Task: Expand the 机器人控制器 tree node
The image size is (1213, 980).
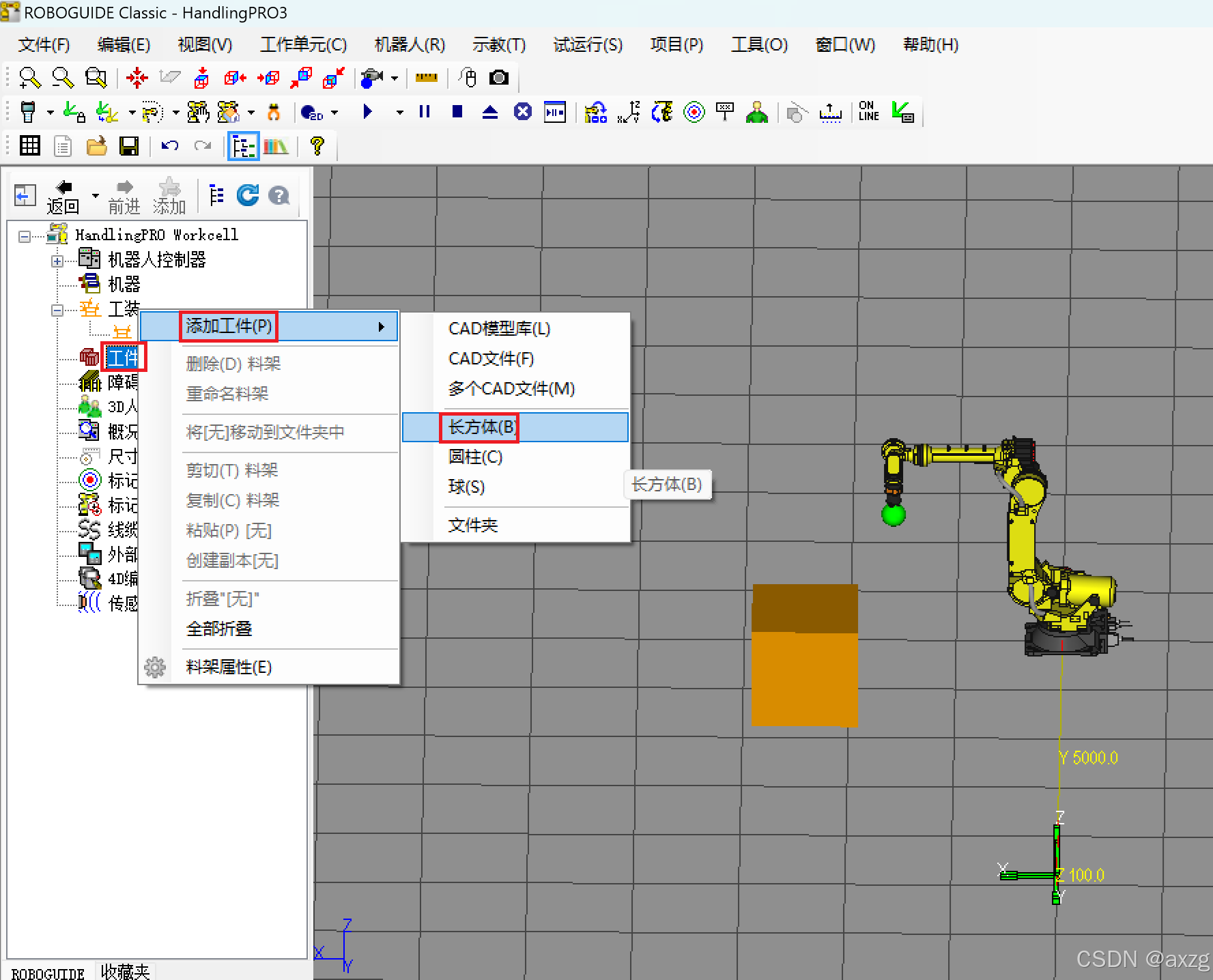Action: click(57, 261)
